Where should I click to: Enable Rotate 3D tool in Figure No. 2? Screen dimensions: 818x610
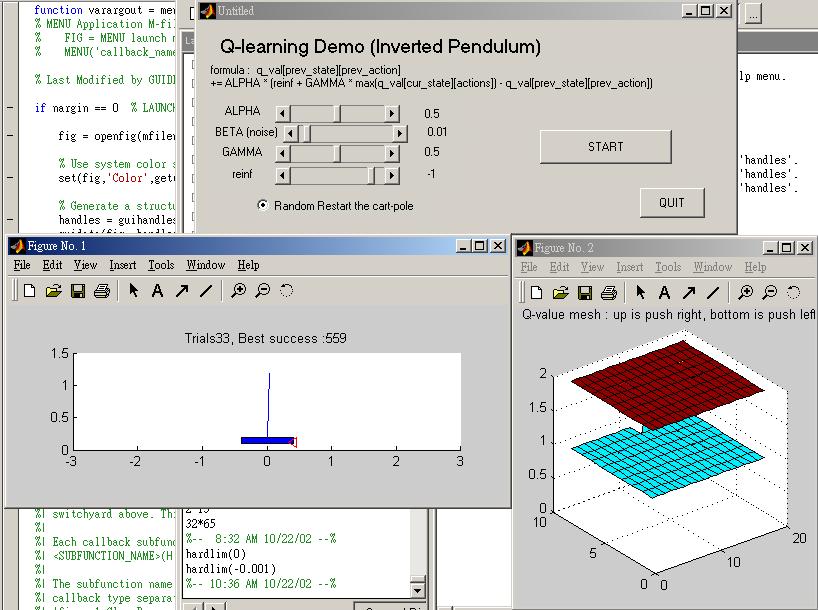coord(794,292)
